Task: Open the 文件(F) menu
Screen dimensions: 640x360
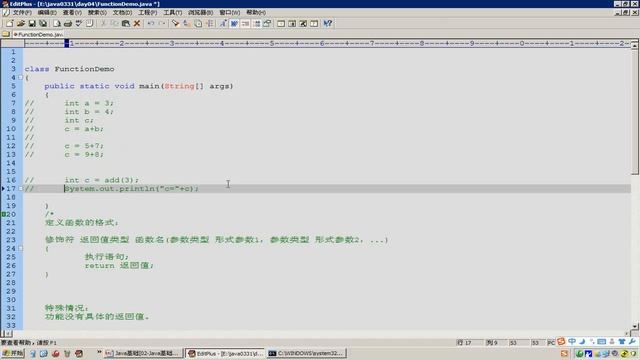Action: (22, 13)
